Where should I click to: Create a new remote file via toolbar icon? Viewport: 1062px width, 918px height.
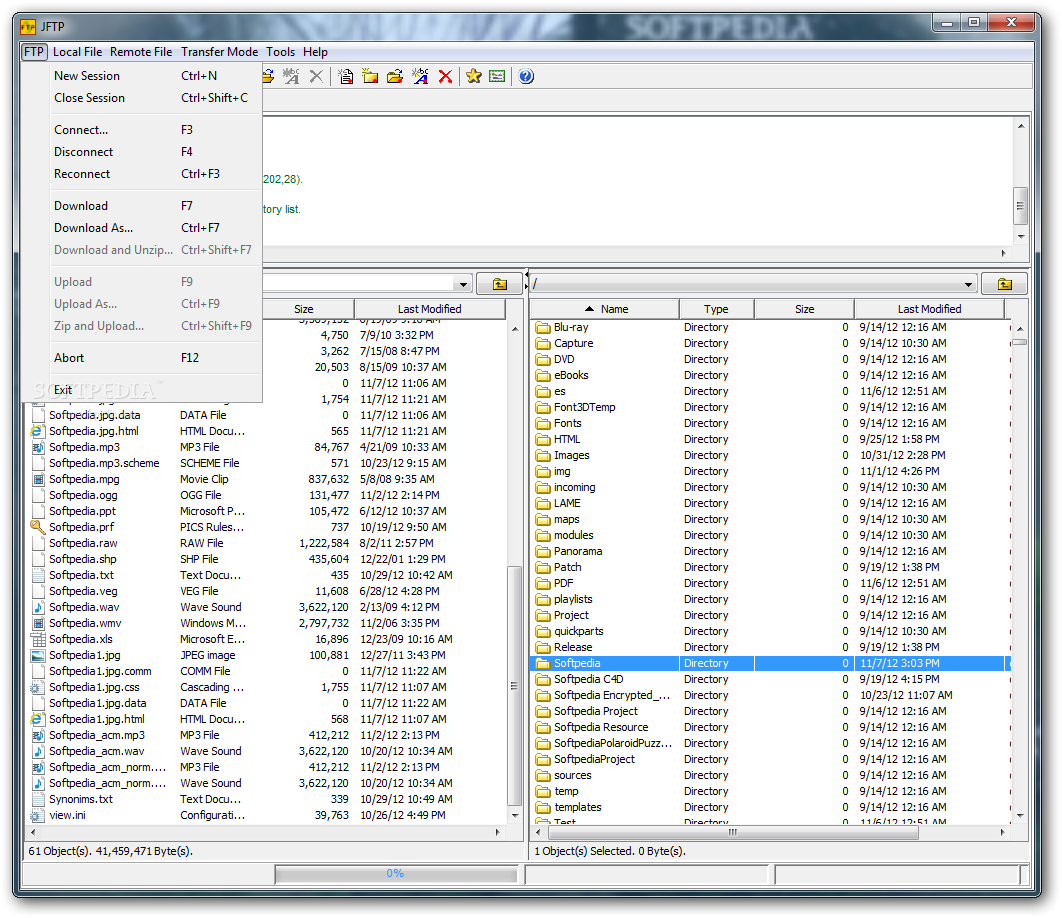click(345, 77)
